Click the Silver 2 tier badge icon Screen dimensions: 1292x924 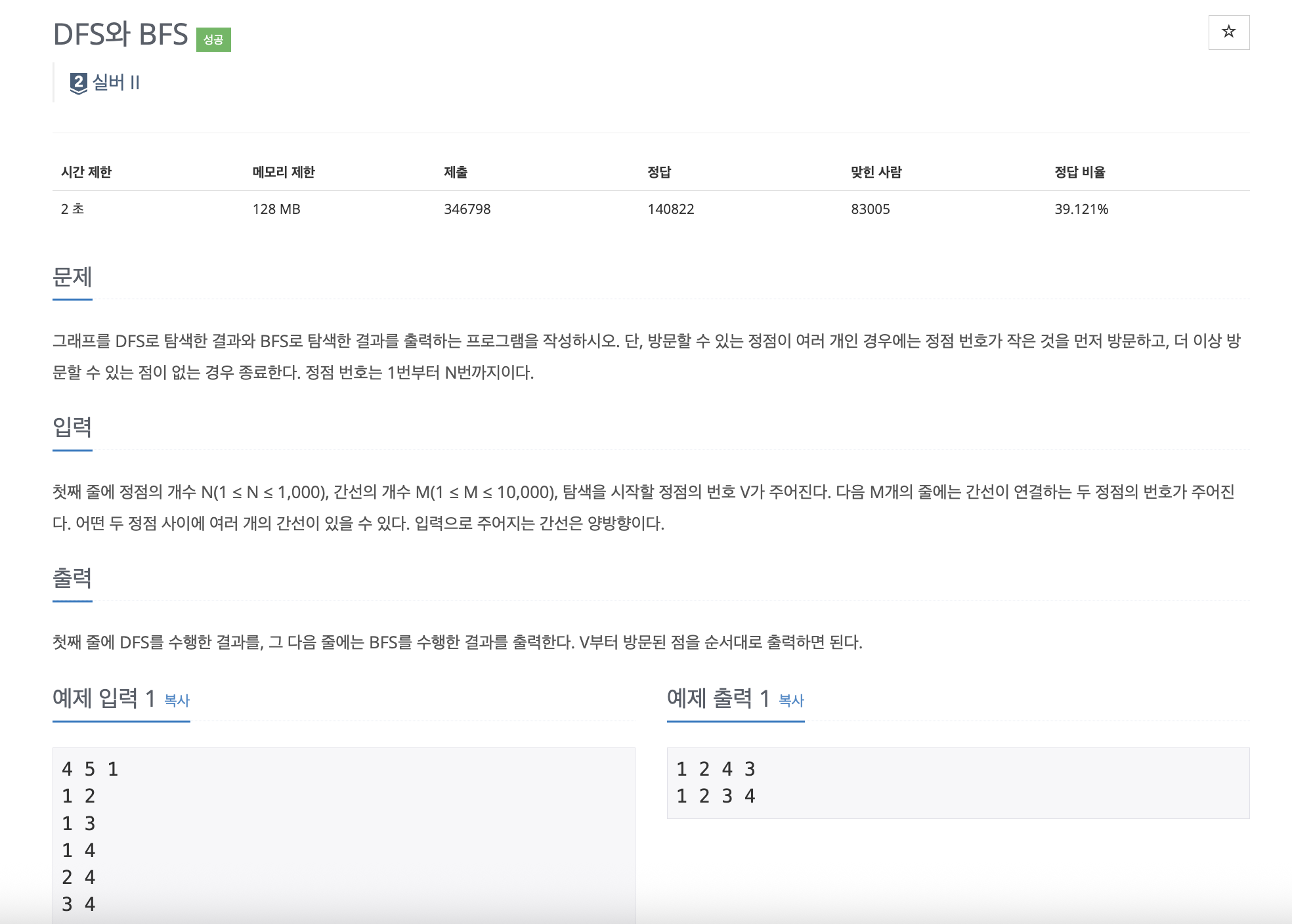click(79, 83)
